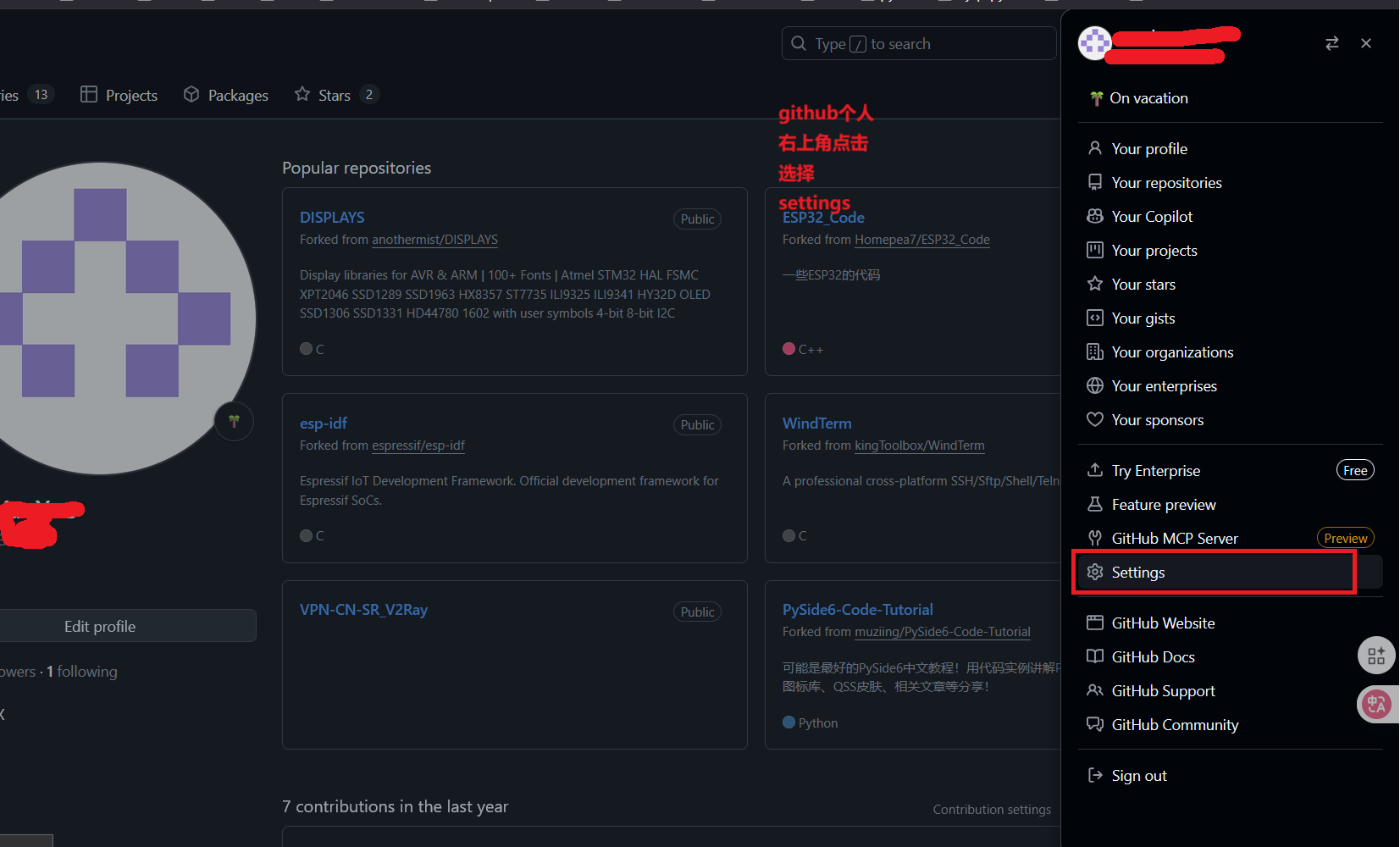Image resolution: width=1400 pixels, height=847 pixels.
Task: Open kingToolbox/WindTerm fork source
Action: 920,446
